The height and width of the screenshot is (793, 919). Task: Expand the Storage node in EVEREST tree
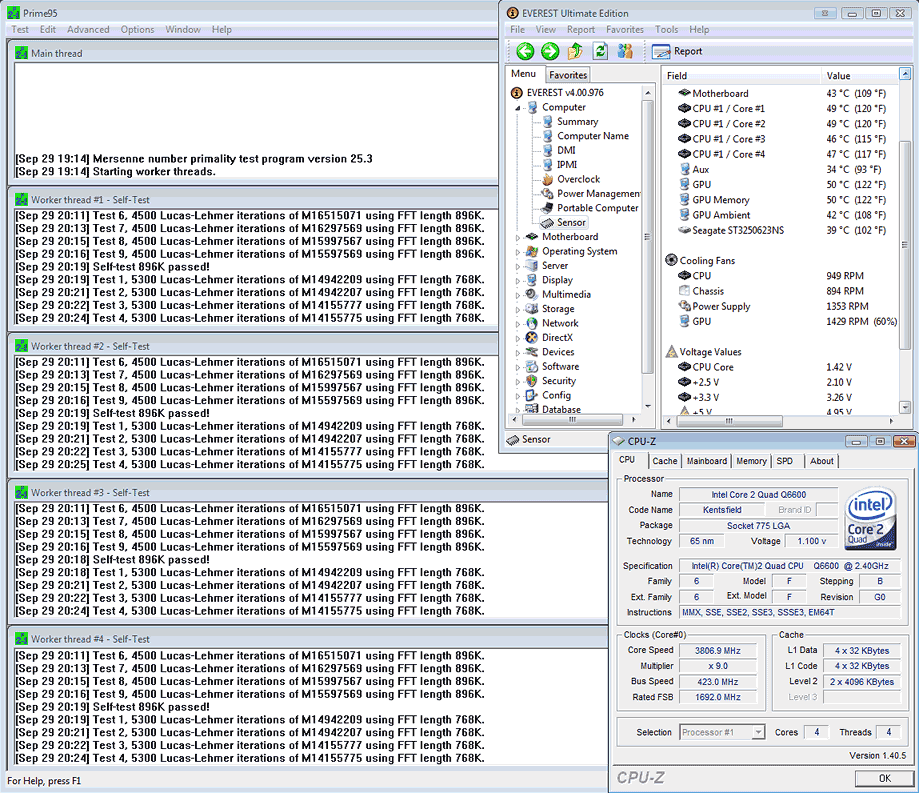pos(518,309)
